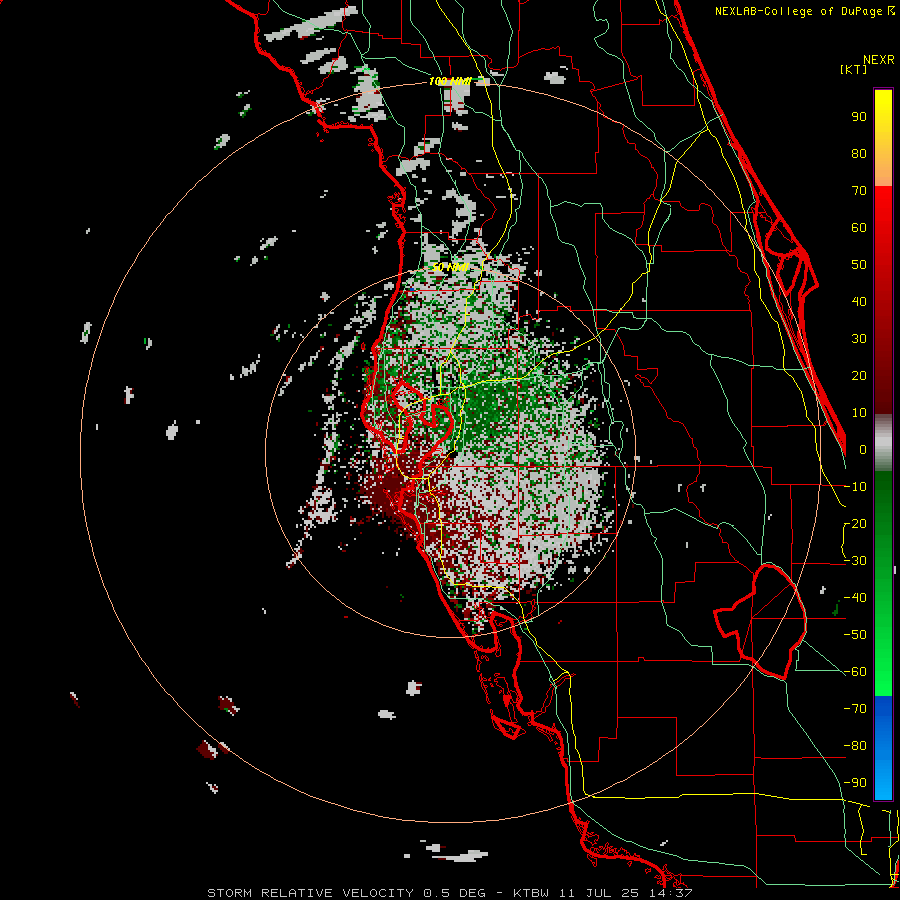The image size is (900, 900).
Task: Click the positive 40 knot scale label
Action: 859,301
